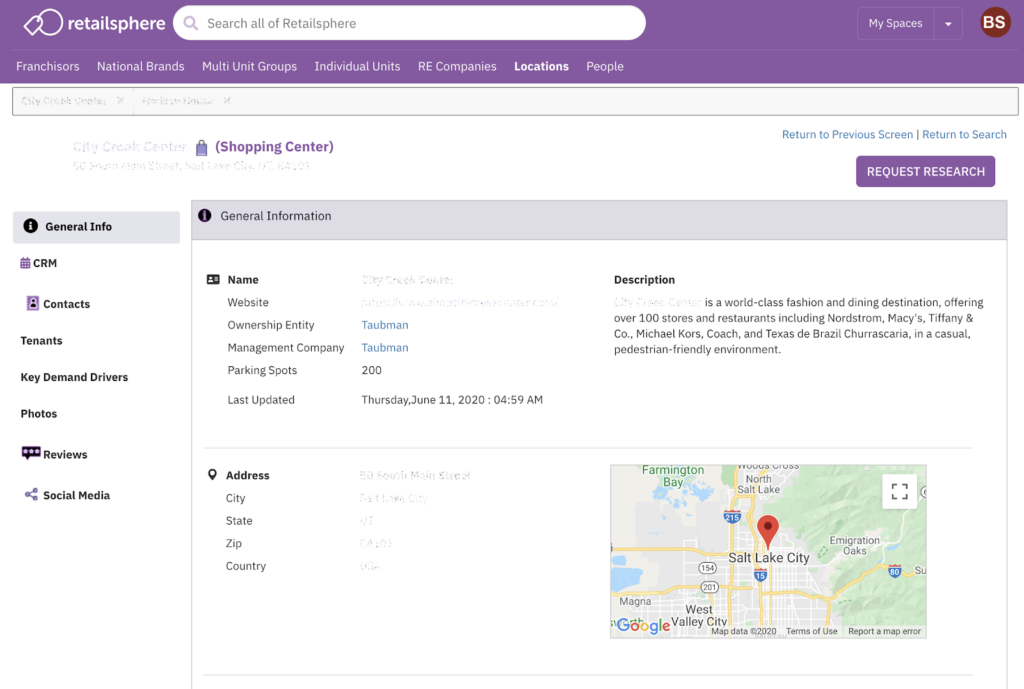Click the blurred website URL link
The image size is (1024, 689).
click(x=460, y=302)
